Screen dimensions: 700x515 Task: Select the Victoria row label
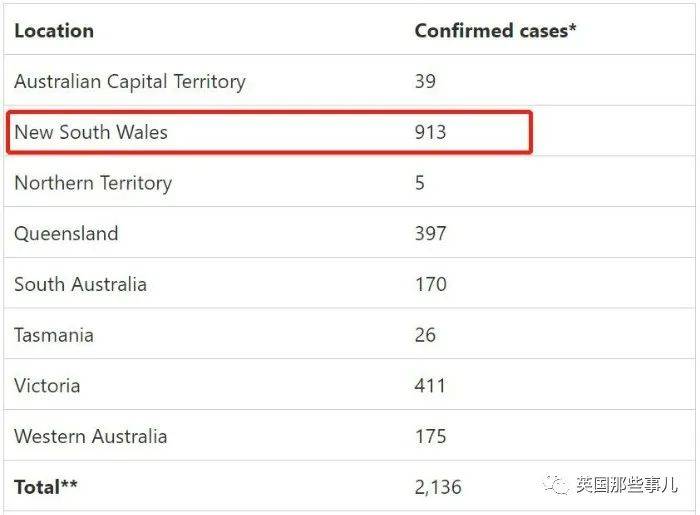47,386
